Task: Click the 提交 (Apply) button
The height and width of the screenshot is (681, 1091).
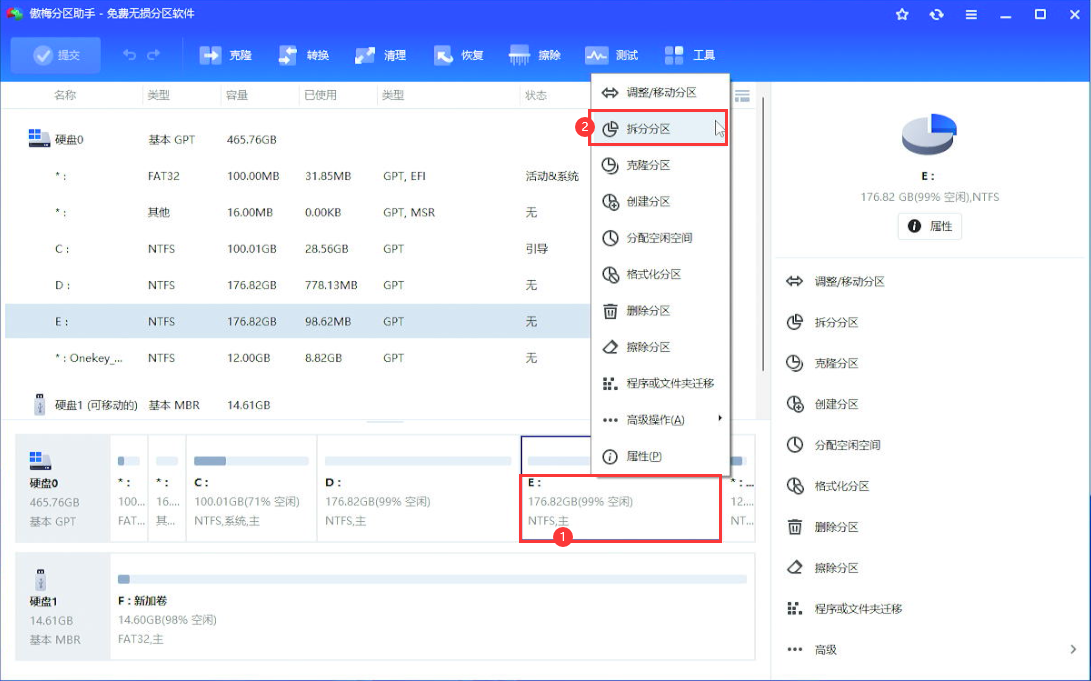Action: point(56,55)
